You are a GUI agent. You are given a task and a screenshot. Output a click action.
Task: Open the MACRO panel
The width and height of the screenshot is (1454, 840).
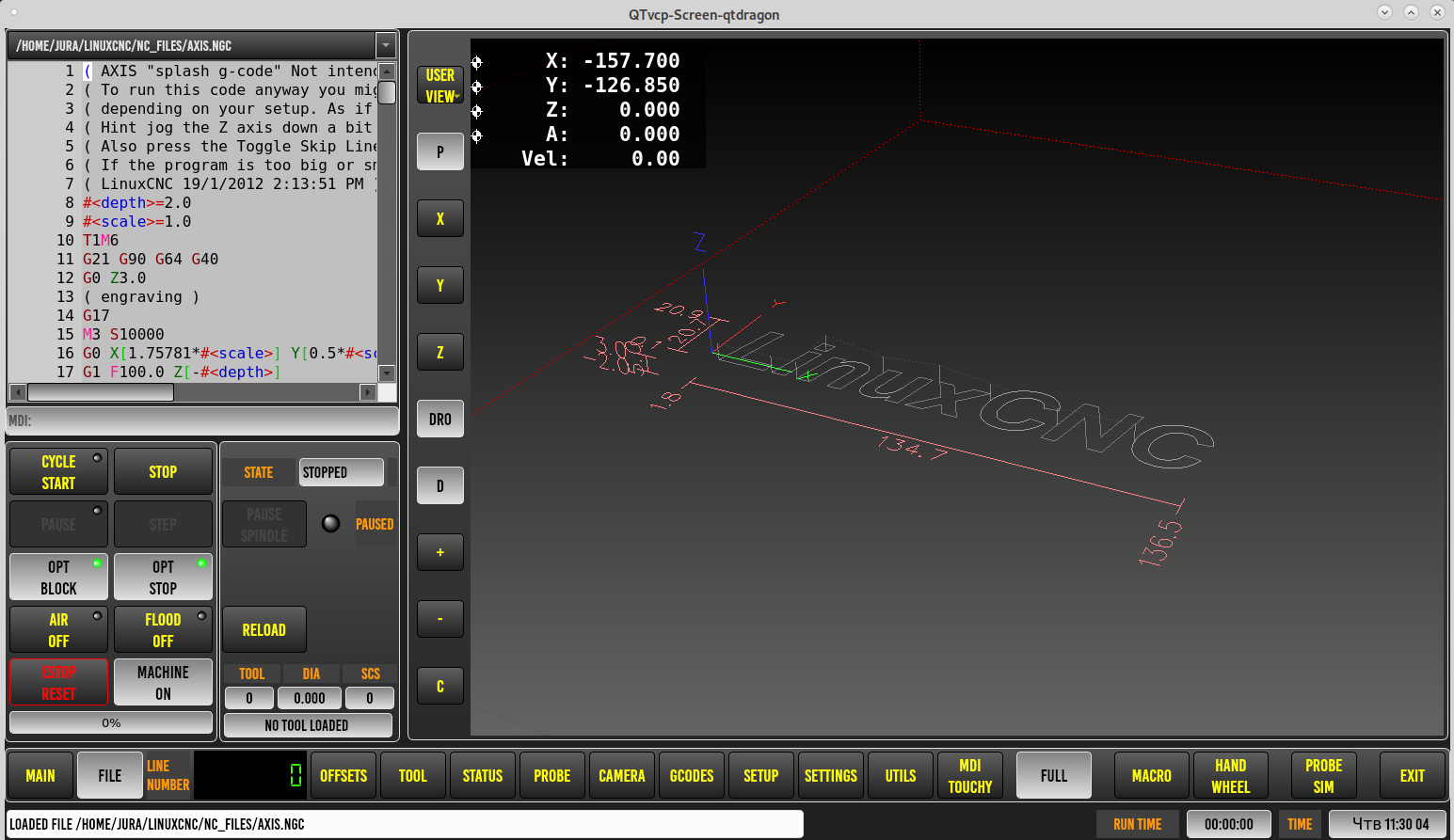(1152, 776)
